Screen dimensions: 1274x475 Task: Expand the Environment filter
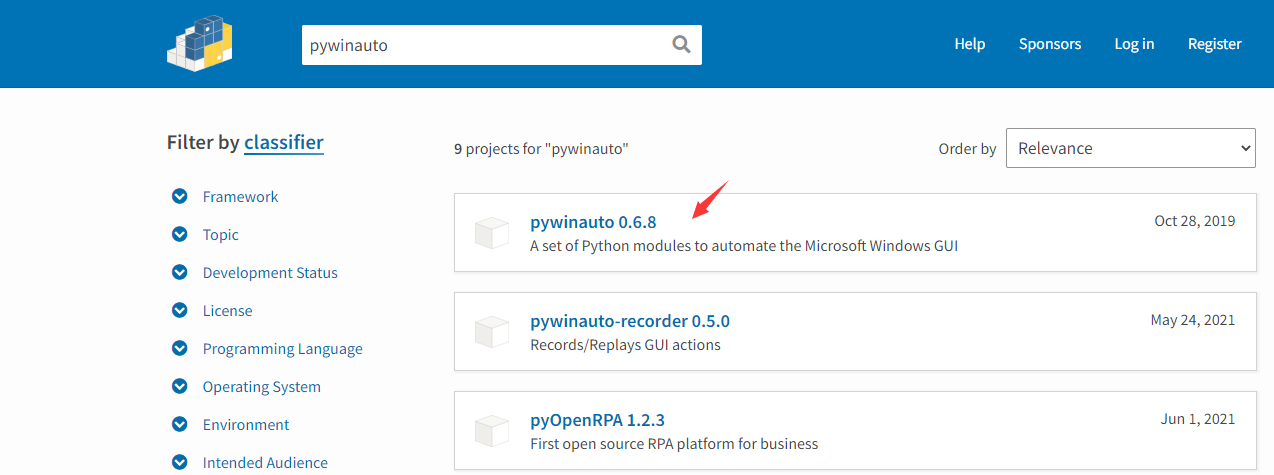point(180,425)
